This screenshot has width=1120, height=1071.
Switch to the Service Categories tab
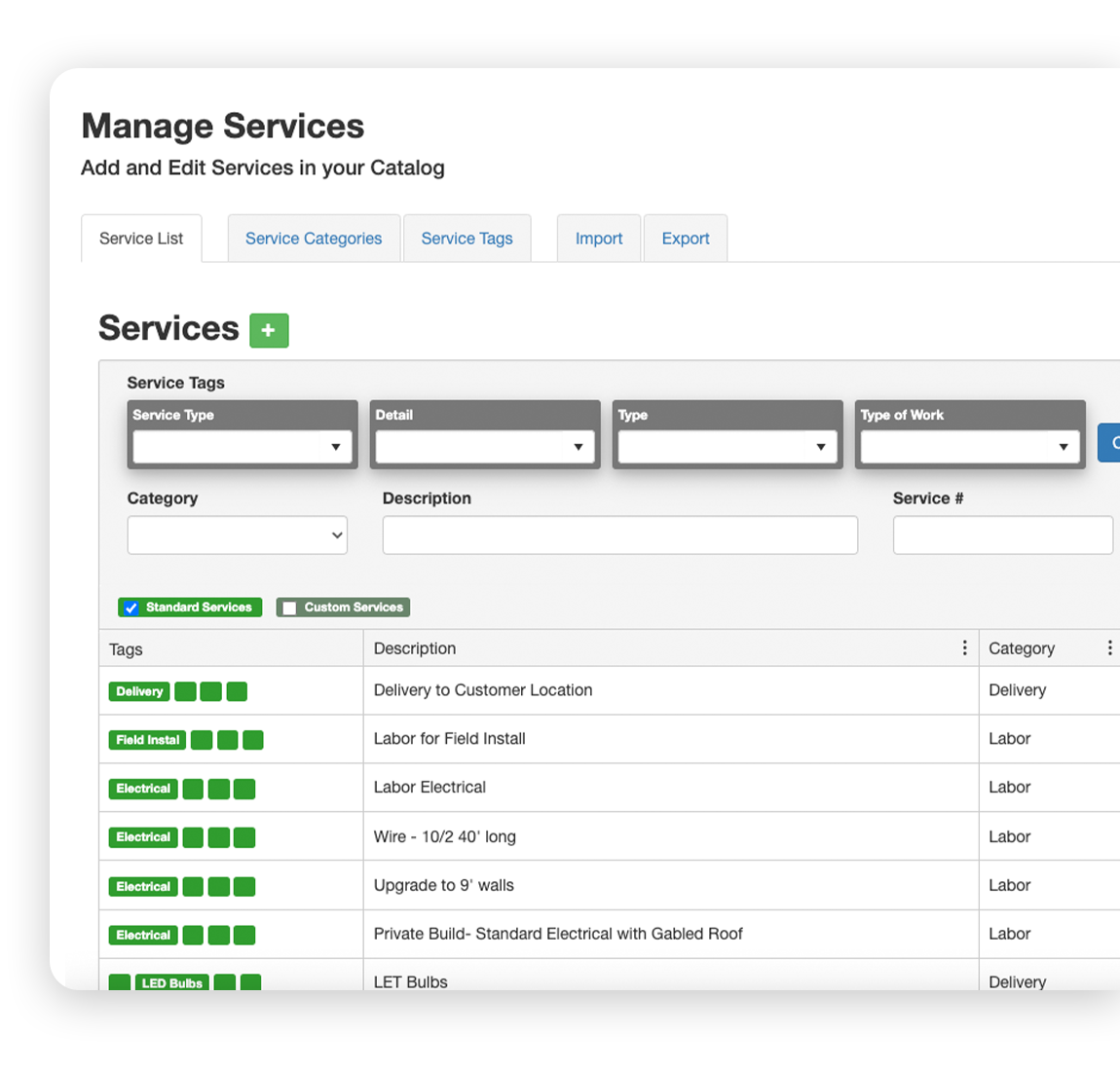click(314, 238)
